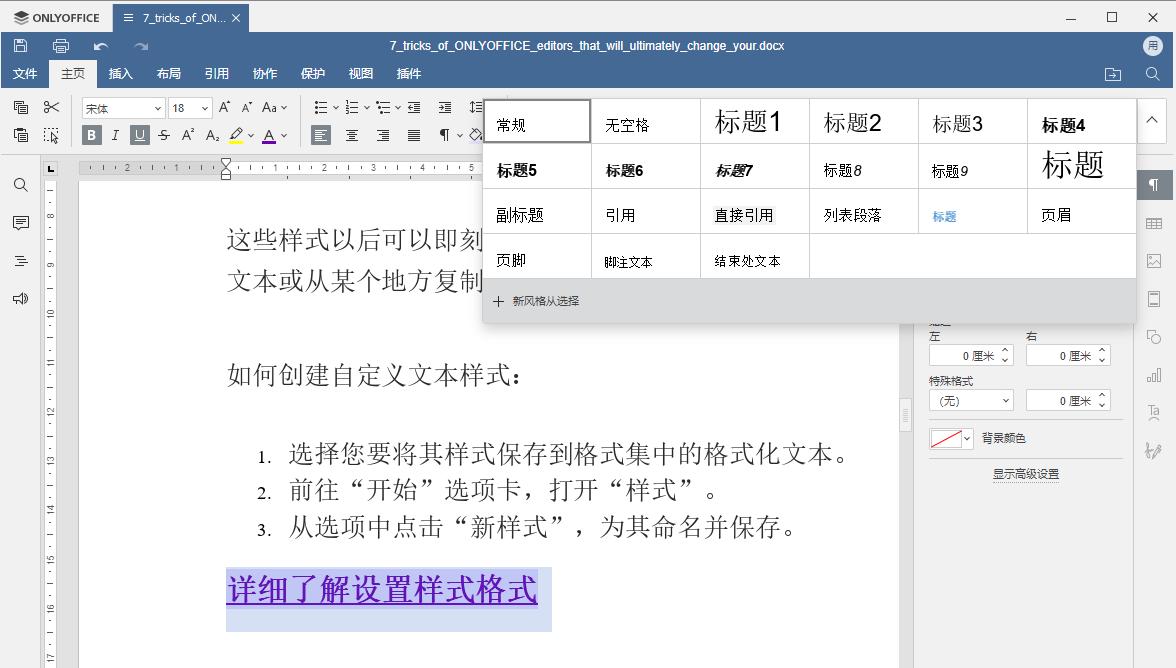
Task: Open the Navigation headings panel
Action: pos(20,261)
